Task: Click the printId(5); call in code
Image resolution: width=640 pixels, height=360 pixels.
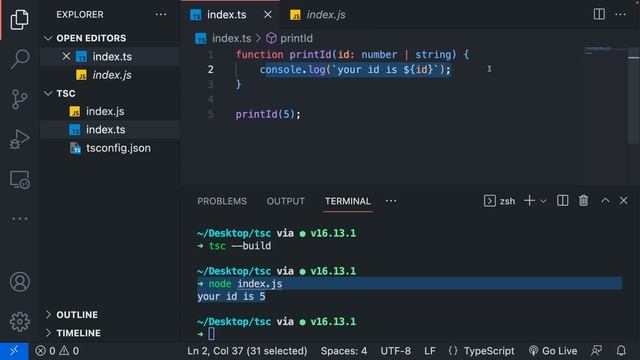Action: coord(268,114)
